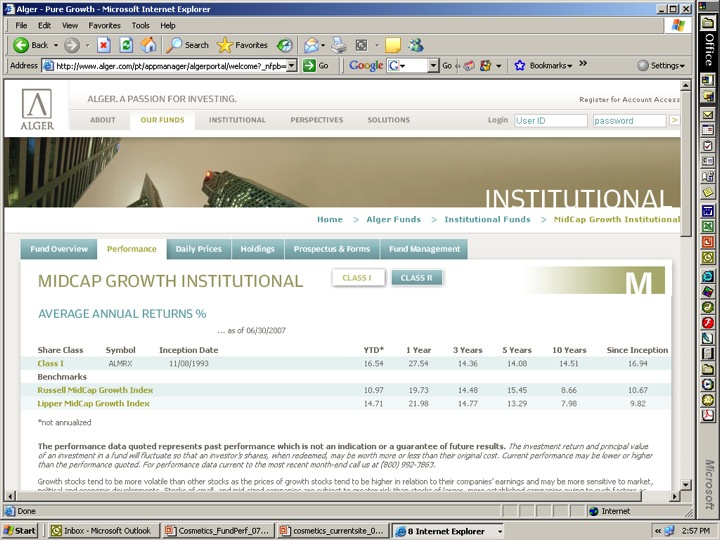The height and width of the screenshot is (540, 720).
Task: Select the CLASS I button
Action: (358, 278)
